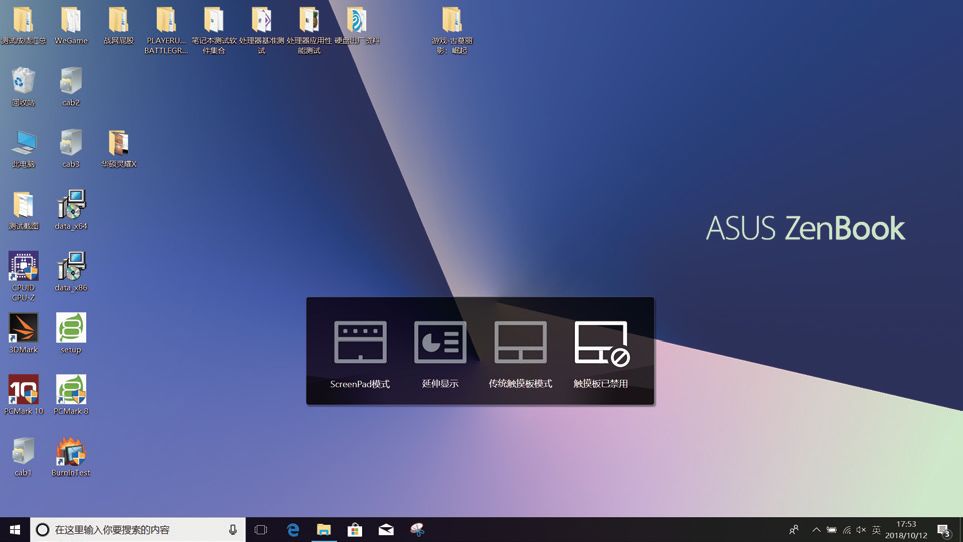Select the cab3 cabinet file
This screenshot has height=542, width=963.
(71, 149)
